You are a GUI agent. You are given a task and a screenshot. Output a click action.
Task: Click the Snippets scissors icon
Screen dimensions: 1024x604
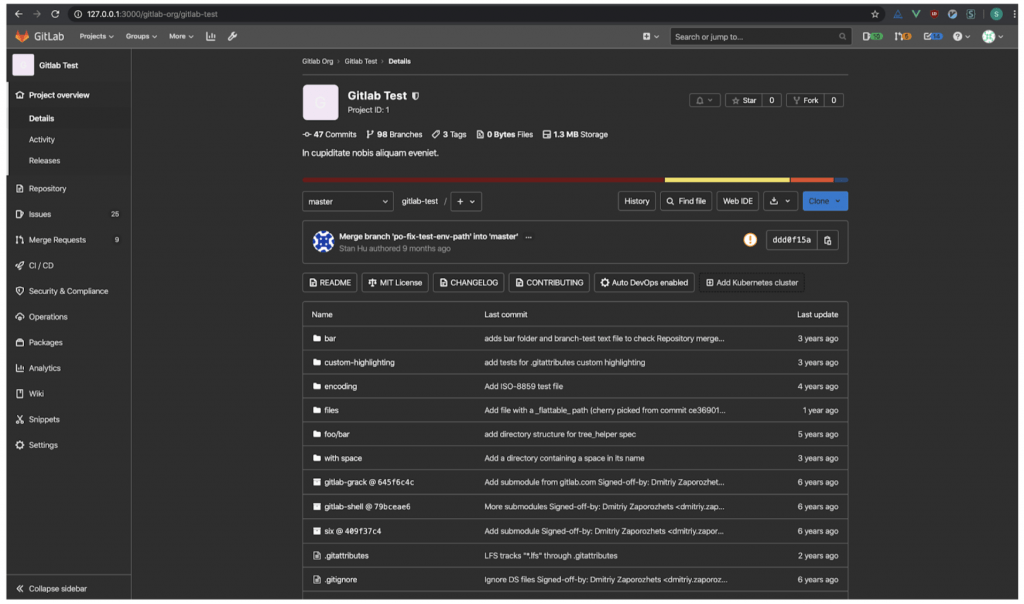tap(20, 419)
